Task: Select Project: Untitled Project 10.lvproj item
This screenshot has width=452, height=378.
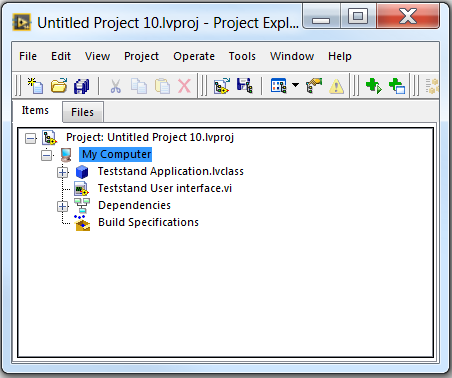Action: [x=150, y=137]
